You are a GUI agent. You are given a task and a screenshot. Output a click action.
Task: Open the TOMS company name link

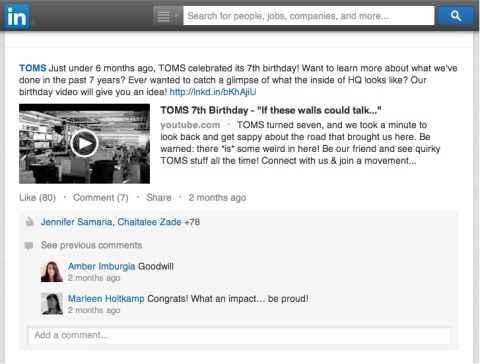tap(33, 68)
